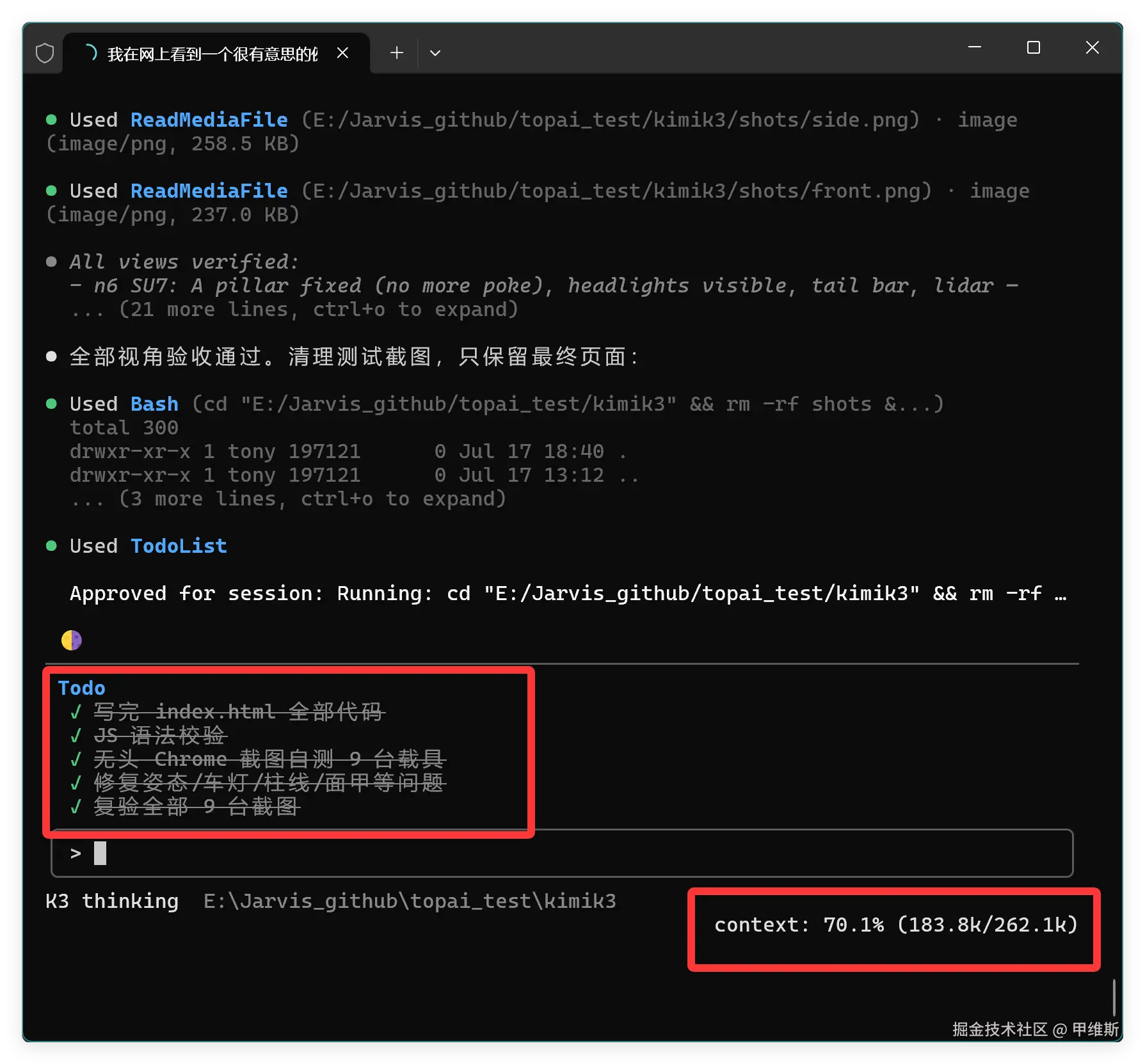Minimize the terminal window
Viewport: 1145px width, 1064px height.
[975, 47]
